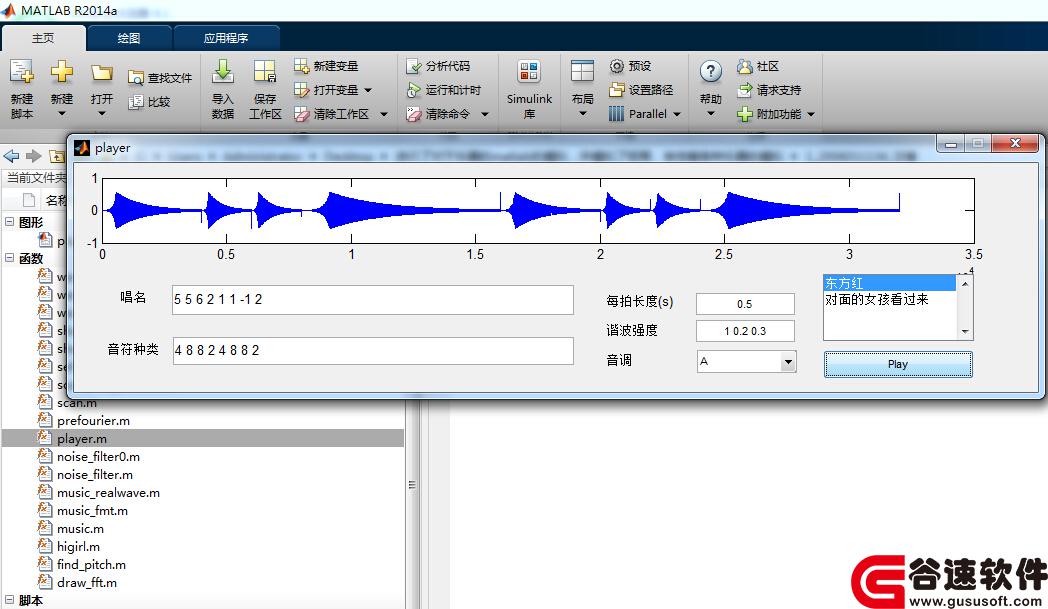This screenshot has height=609, width=1048.
Task: Open the 打开变量 dropdown
Action: [x=332, y=90]
